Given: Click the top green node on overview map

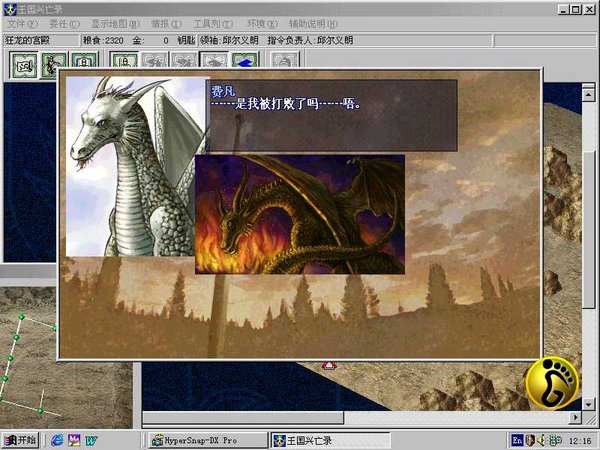Looking at the screenshot, I should [x=21, y=317].
